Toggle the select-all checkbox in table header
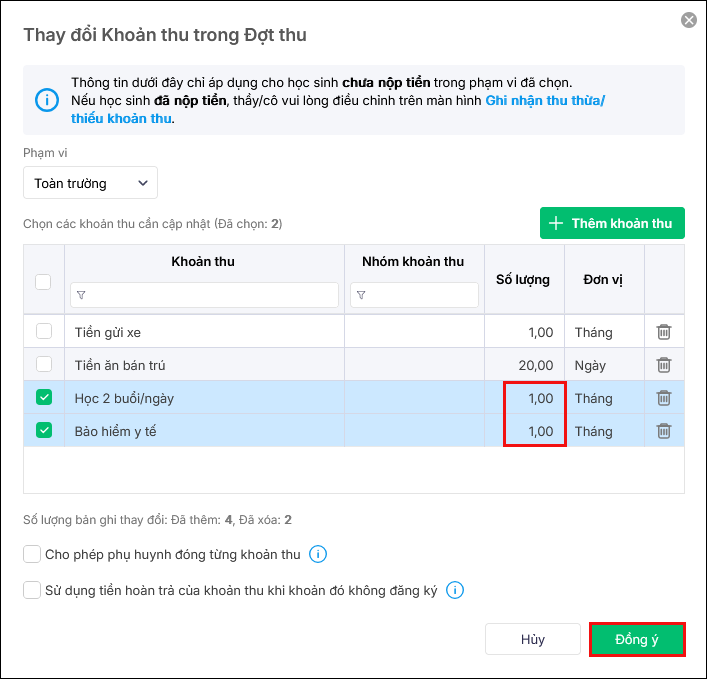Screen dimensions: 707x679 [43, 282]
